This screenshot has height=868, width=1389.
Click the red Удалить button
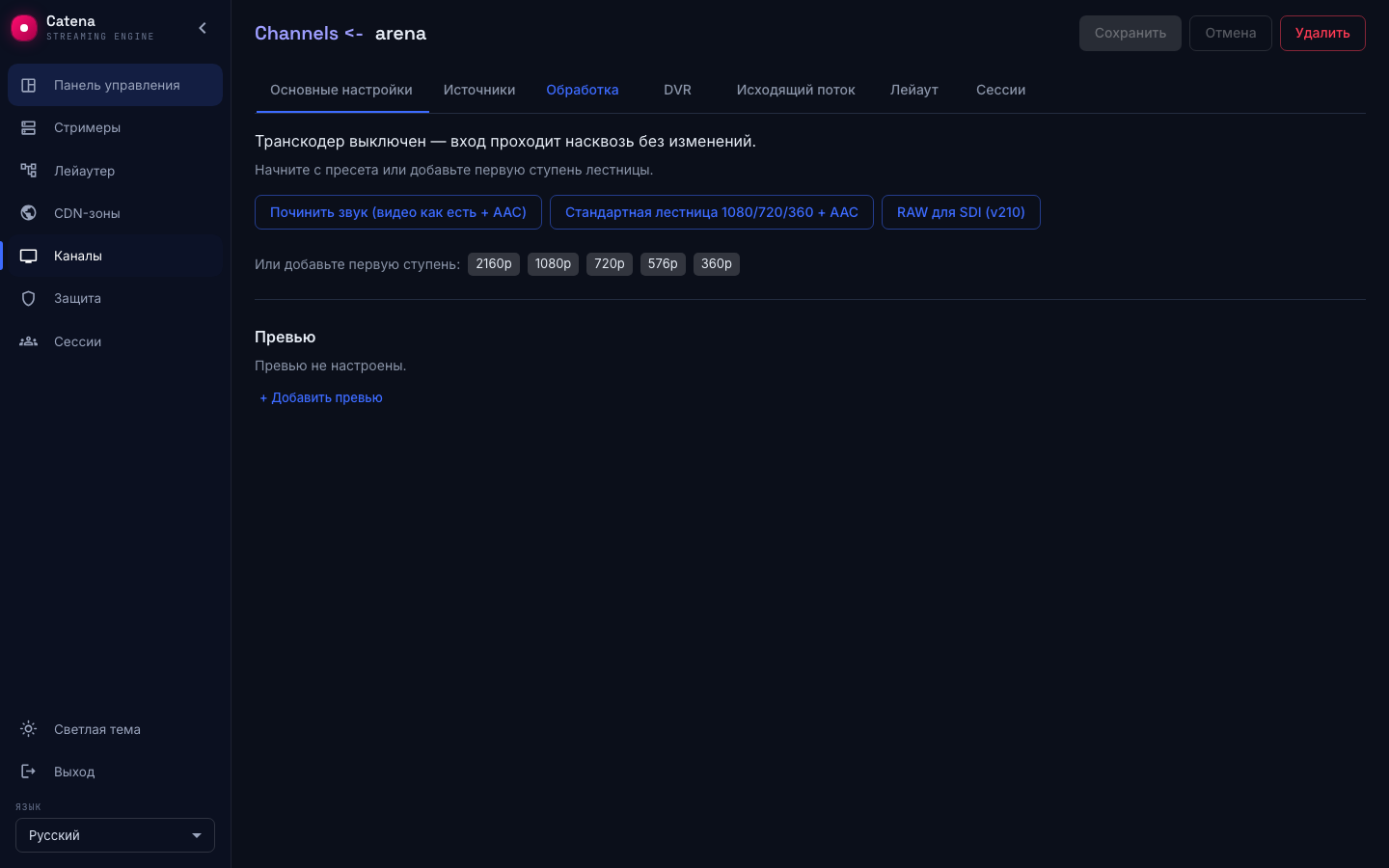click(1322, 33)
